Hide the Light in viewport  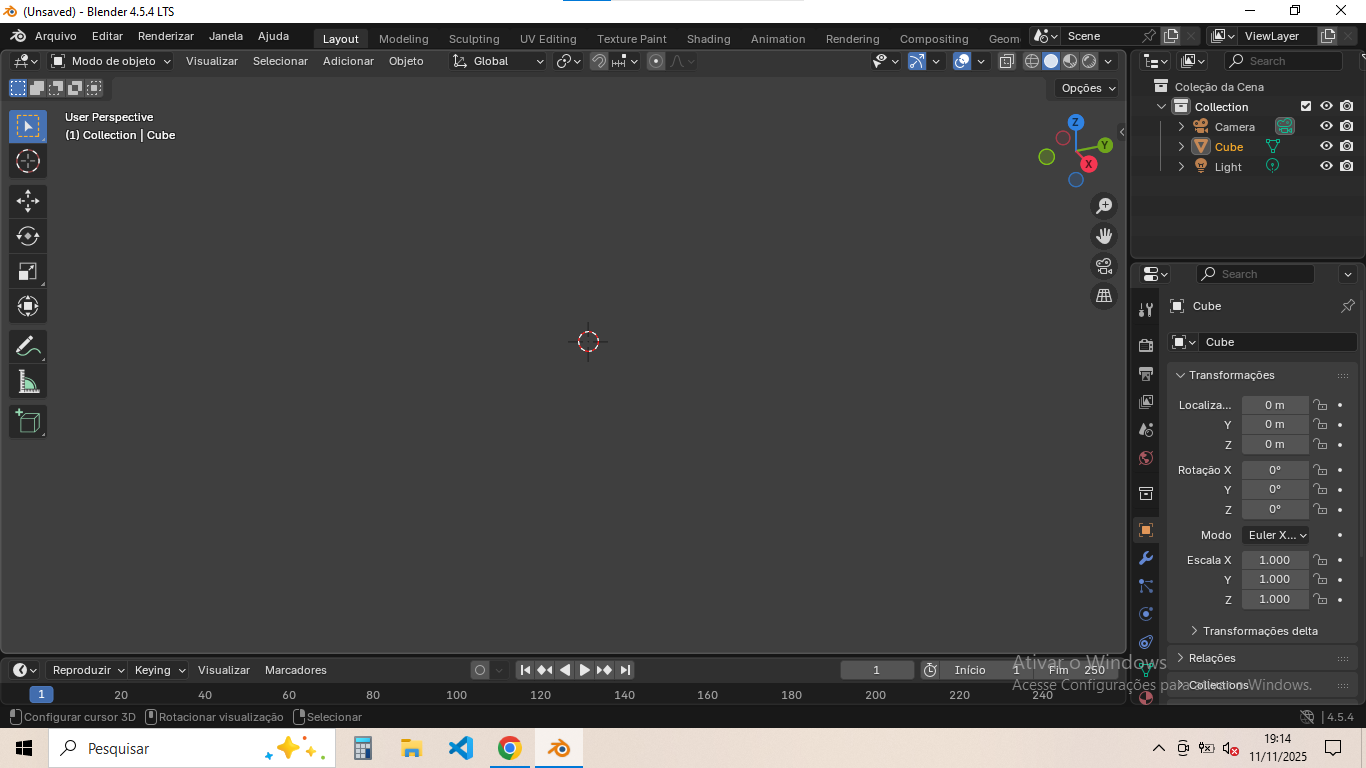[x=1326, y=166]
